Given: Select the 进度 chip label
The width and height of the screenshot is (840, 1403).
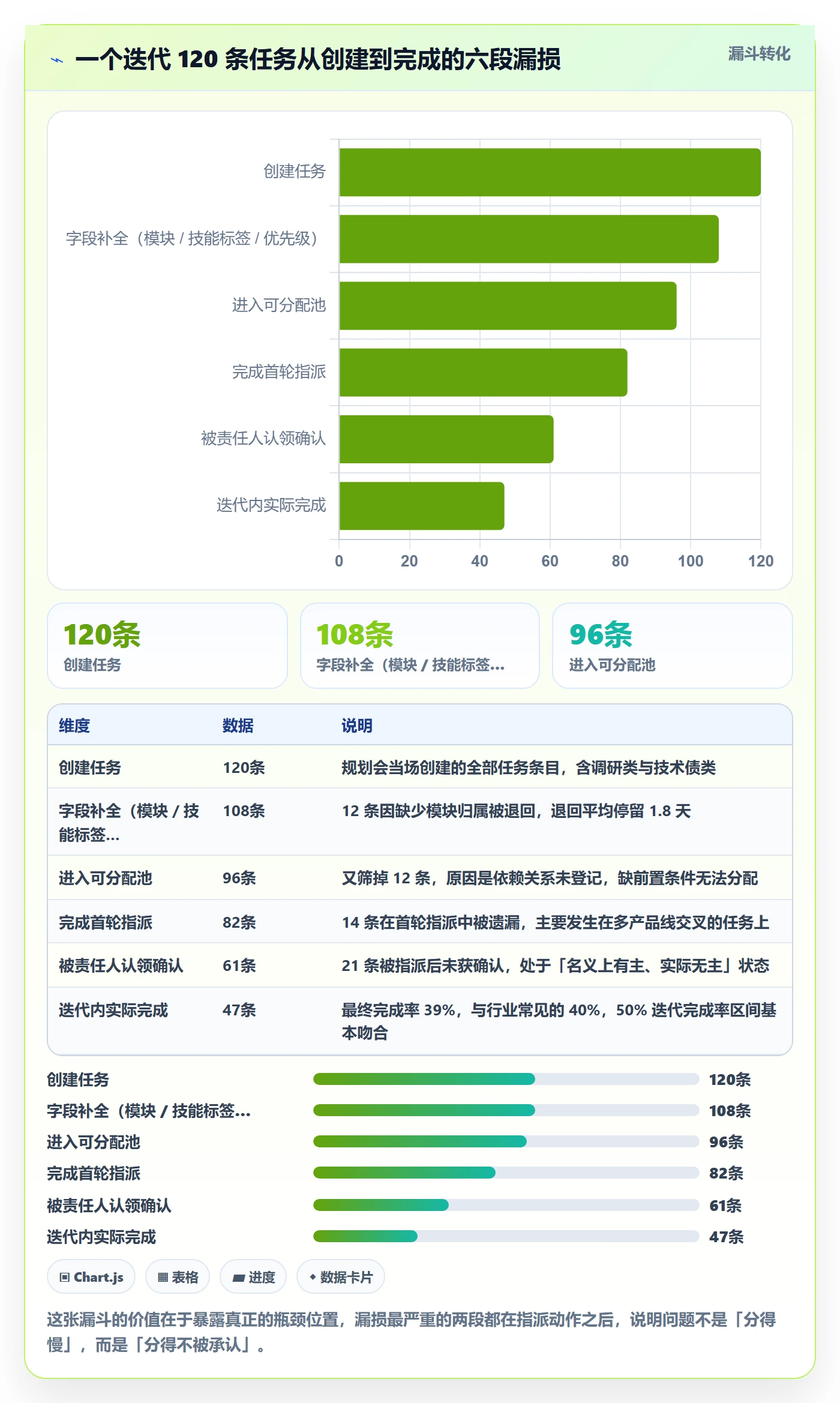Looking at the screenshot, I should pos(262,1277).
